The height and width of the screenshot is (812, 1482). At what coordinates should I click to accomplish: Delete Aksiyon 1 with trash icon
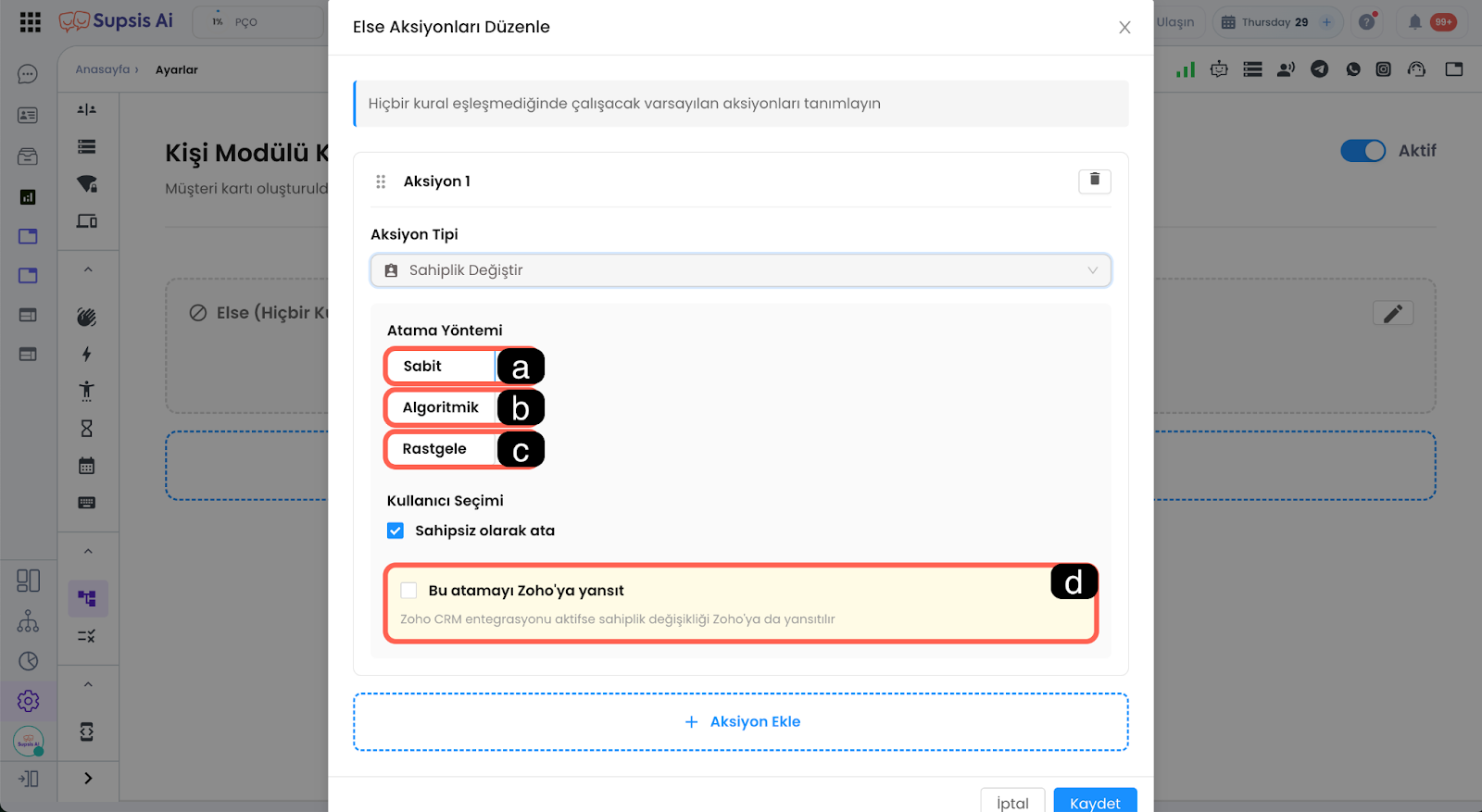[x=1094, y=181]
